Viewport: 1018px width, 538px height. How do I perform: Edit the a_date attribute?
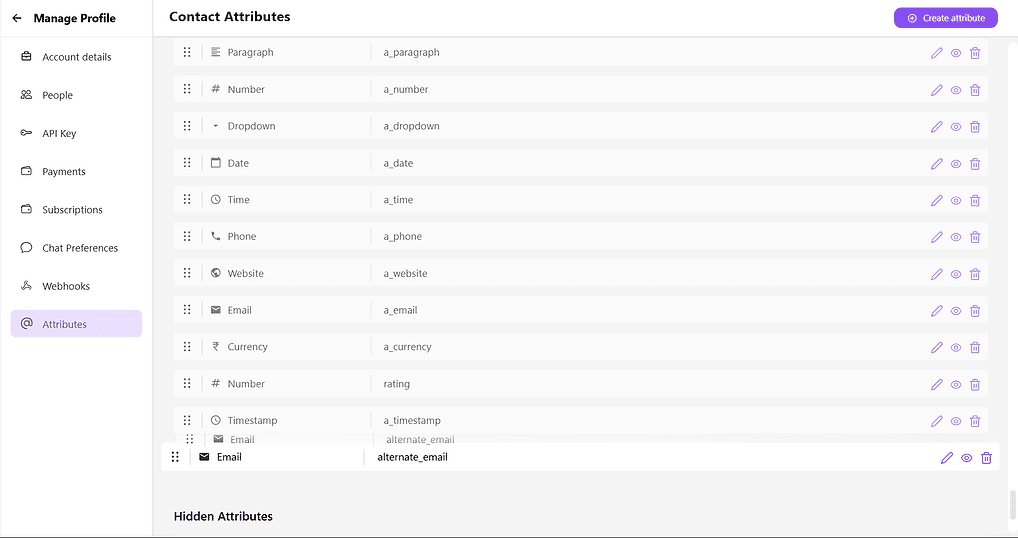point(936,164)
